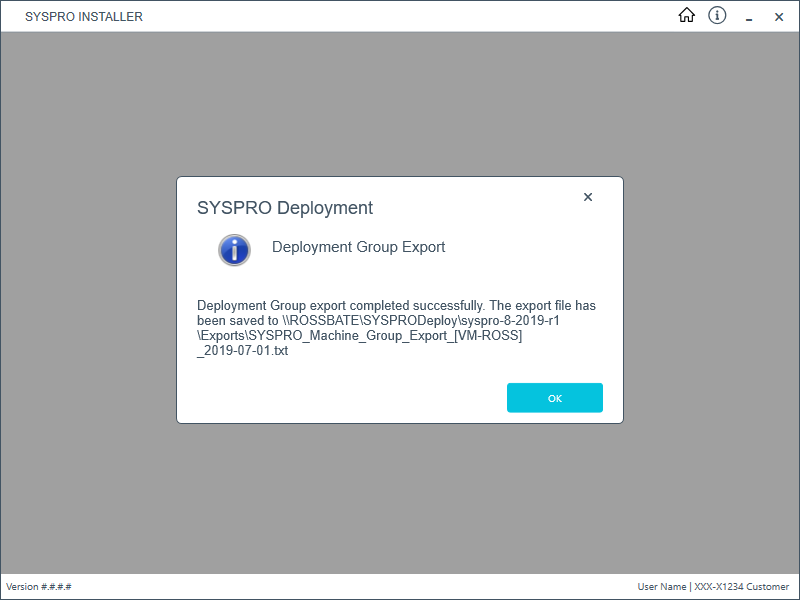Click the SYSPRO INSTALLER window title

click(84, 17)
